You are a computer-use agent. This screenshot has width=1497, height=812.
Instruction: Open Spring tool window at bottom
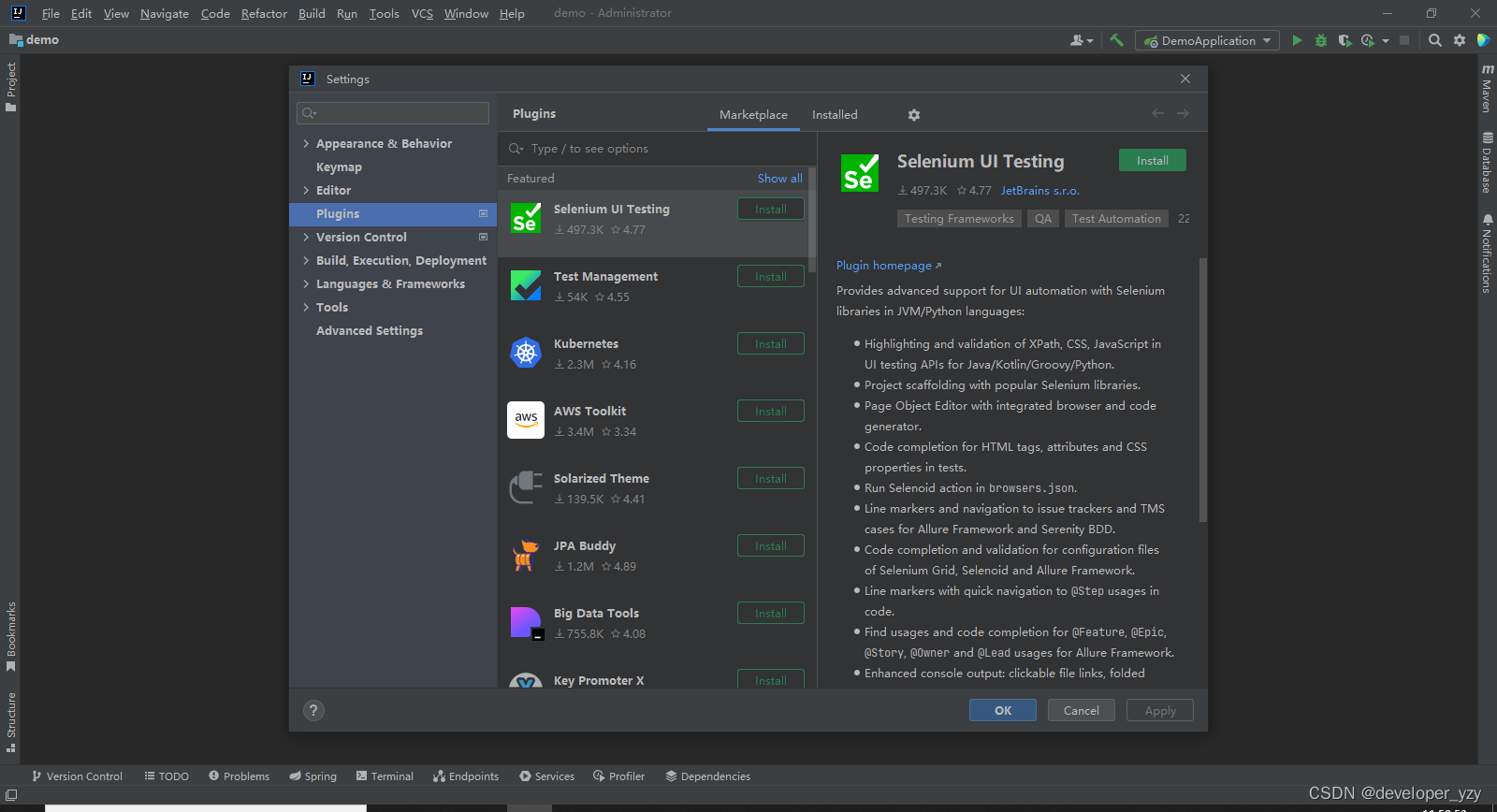coord(312,776)
